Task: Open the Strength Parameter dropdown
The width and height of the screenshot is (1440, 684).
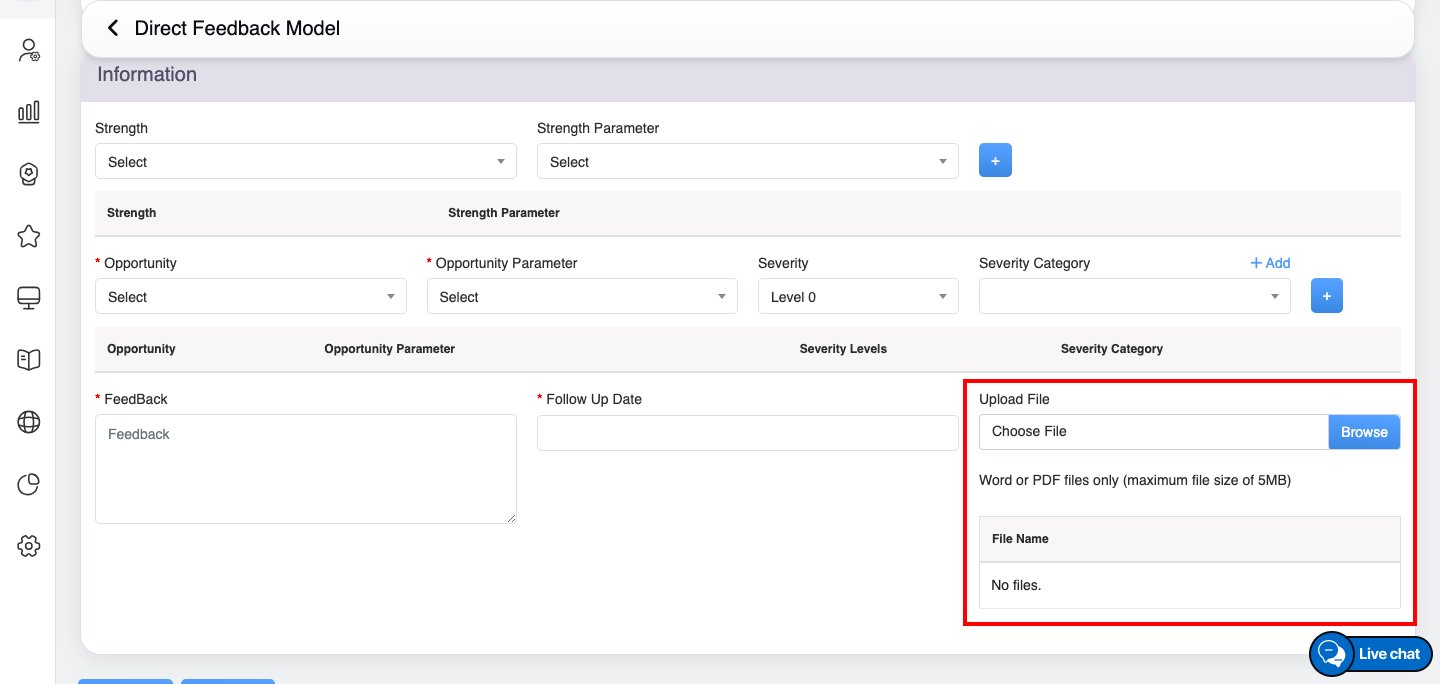Action: pyautogui.click(x=747, y=162)
